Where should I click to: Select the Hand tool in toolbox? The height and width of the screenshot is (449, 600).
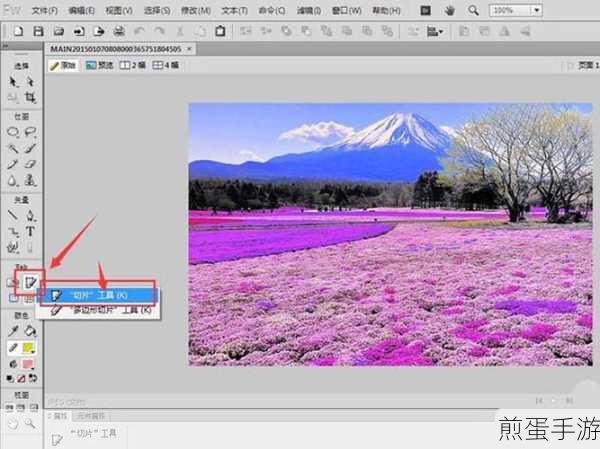[13, 423]
